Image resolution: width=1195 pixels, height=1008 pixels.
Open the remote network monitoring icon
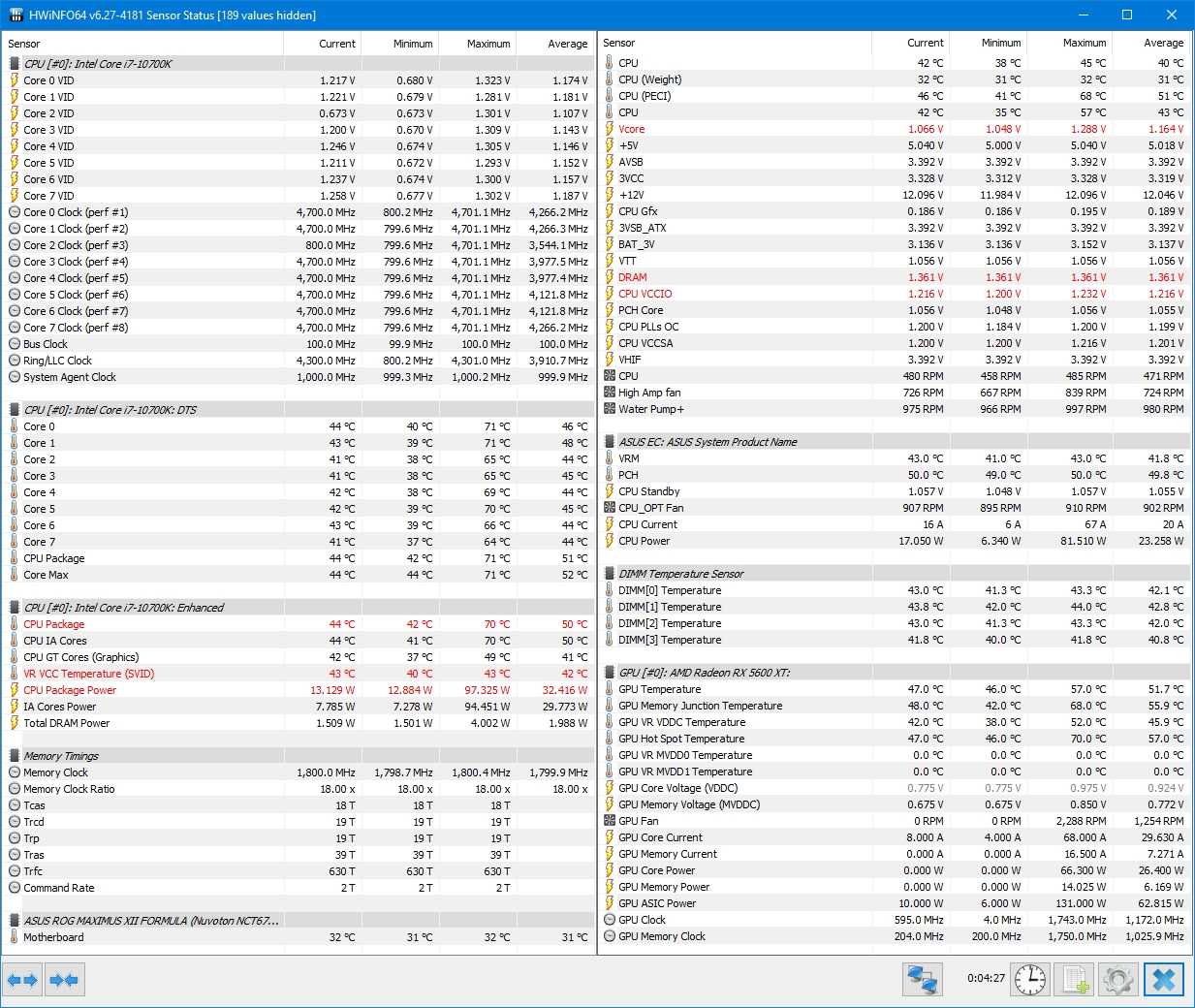[x=922, y=979]
